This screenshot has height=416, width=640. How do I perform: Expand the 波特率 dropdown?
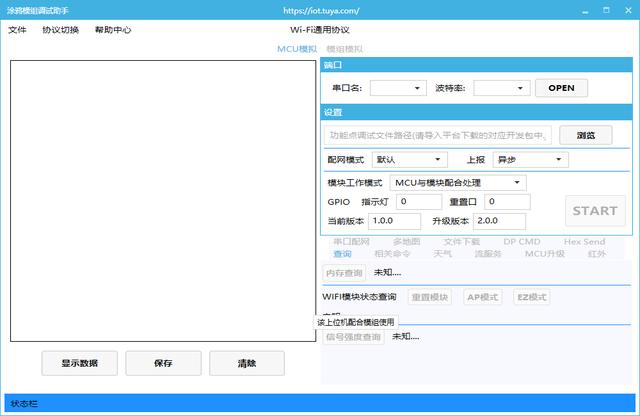(502, 88)
